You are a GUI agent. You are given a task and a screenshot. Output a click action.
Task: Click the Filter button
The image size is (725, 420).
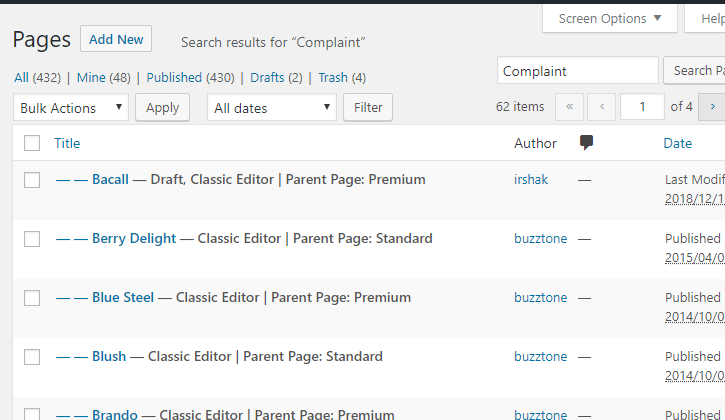coord(368,108)
